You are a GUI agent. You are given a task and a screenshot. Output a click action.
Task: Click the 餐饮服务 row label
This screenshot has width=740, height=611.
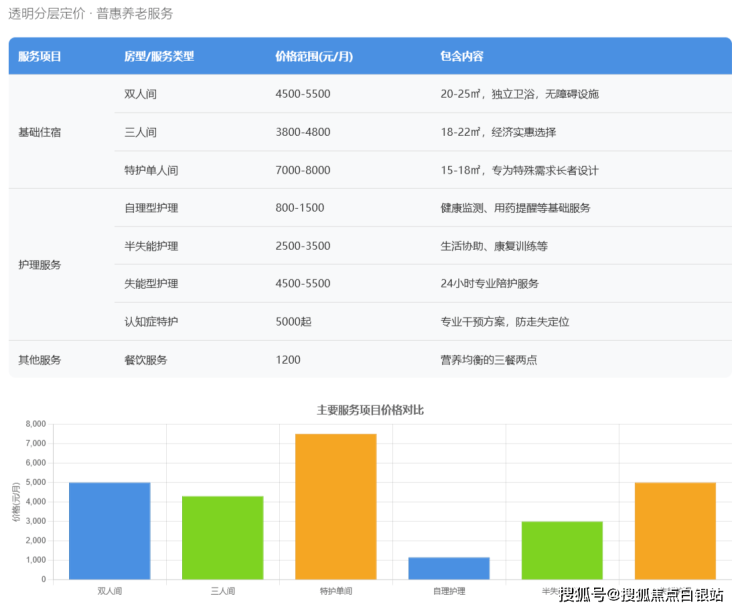[146, 360]
